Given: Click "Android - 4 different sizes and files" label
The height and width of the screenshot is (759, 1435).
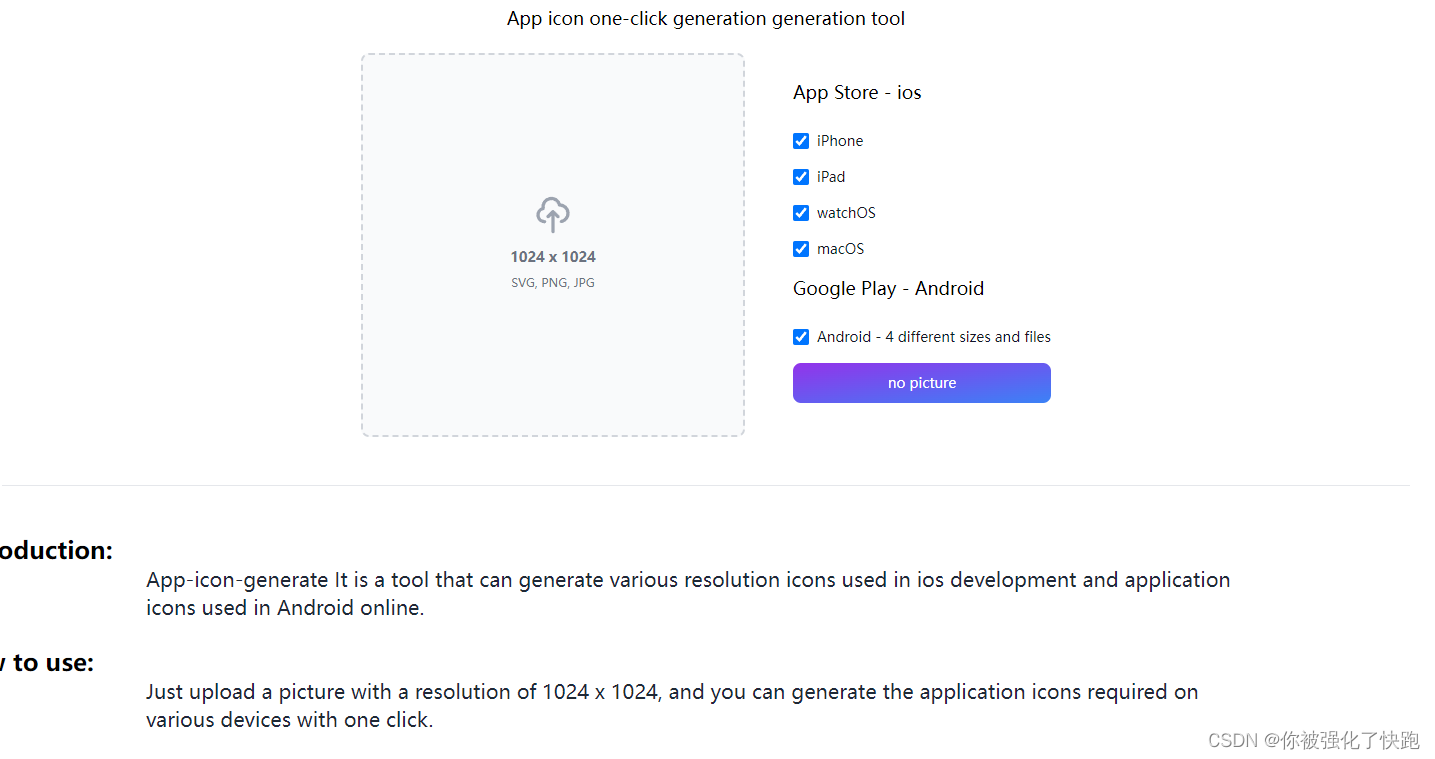Looking at the screenshot, I should (x=934, y=337).
